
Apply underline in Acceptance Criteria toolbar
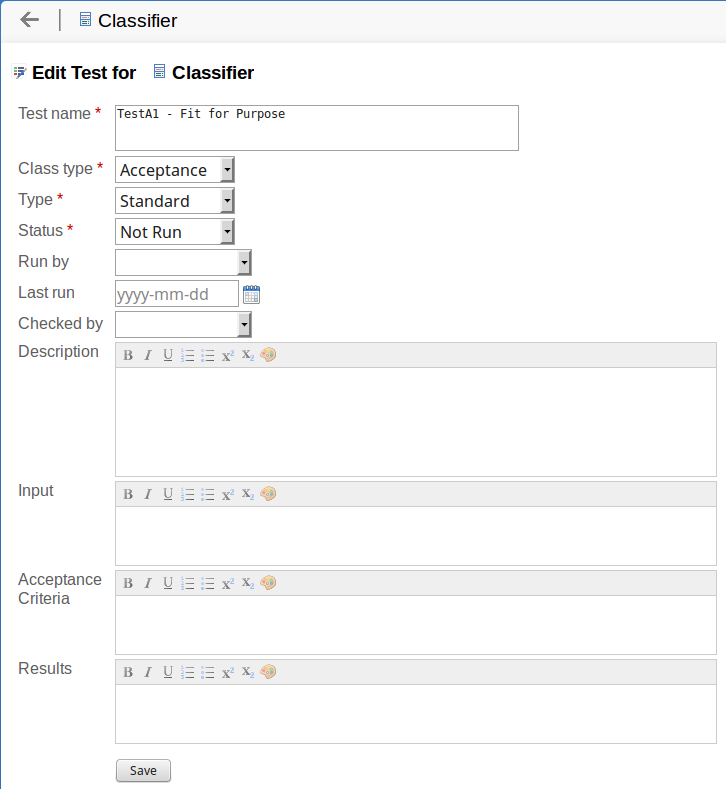coord(168,583)
